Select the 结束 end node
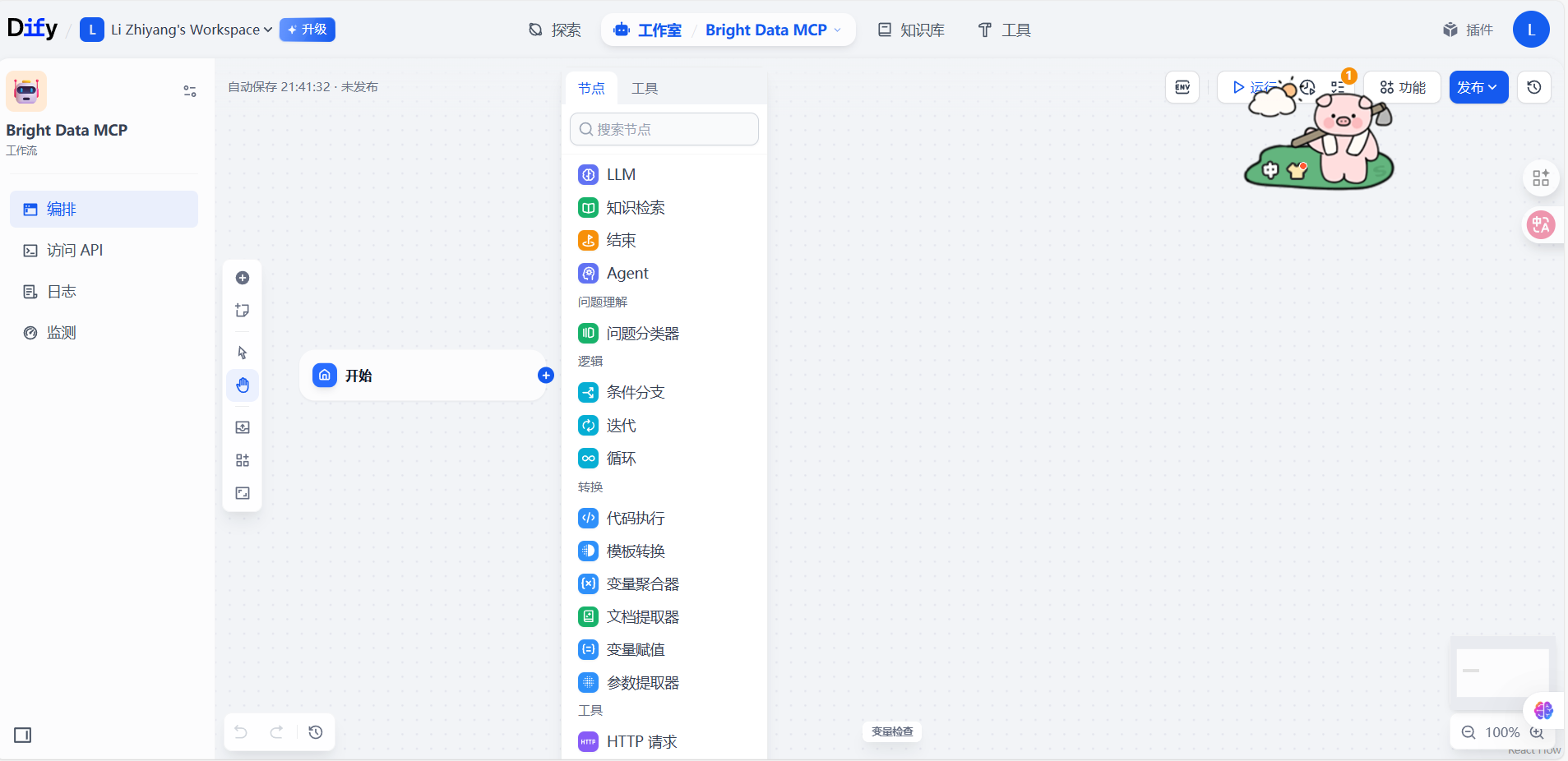The image size is (1568, 761). click(664, 241)
